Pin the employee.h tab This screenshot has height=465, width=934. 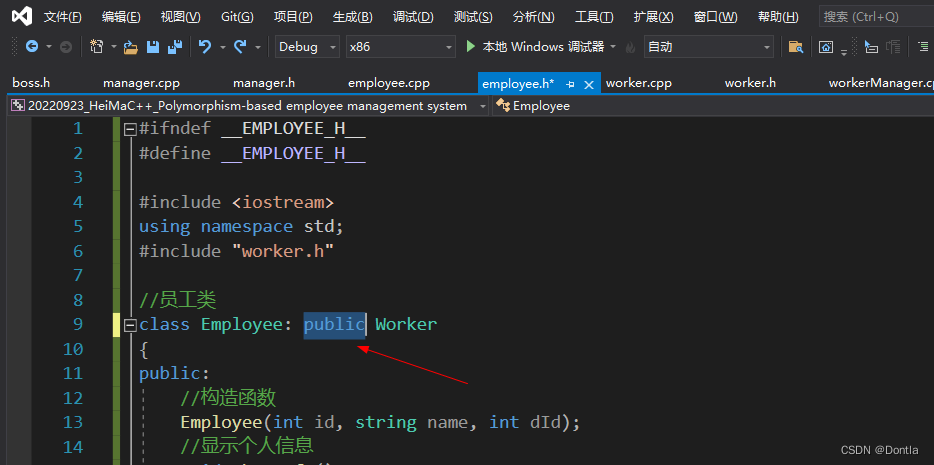(570, 85)
